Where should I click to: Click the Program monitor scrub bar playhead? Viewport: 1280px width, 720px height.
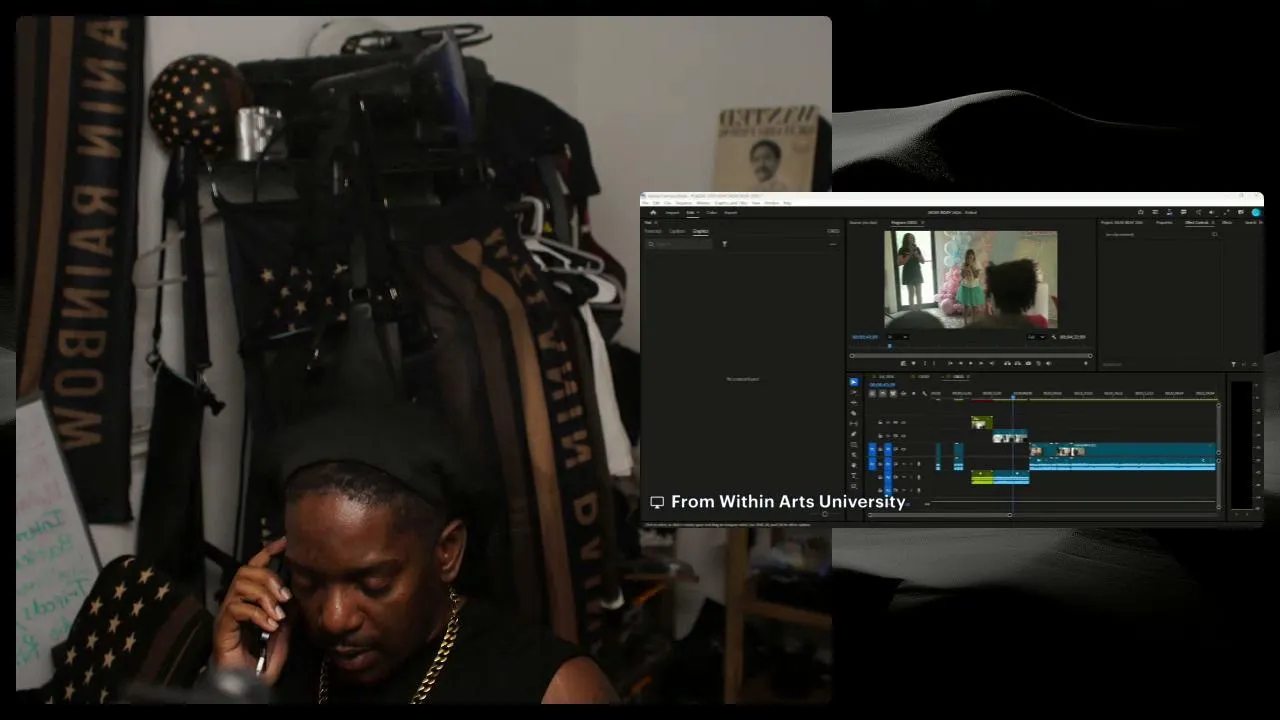tap(890, 346)
